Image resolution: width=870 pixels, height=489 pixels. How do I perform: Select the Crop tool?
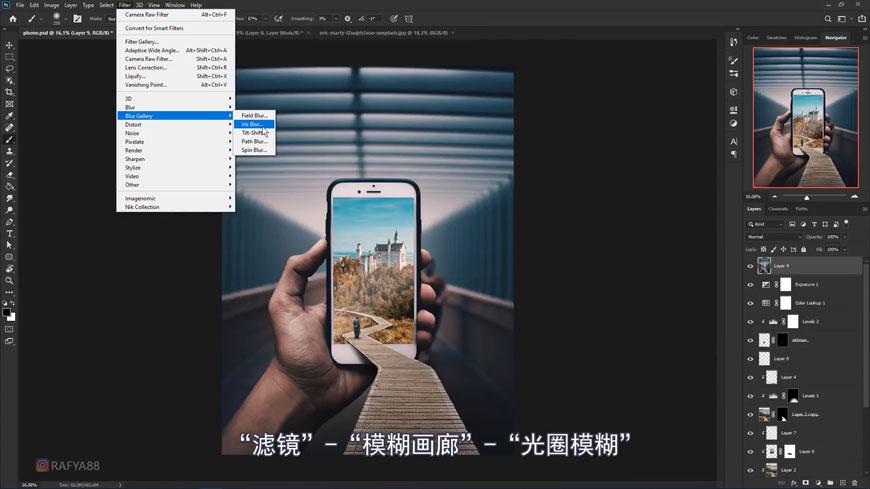(9, 92)
